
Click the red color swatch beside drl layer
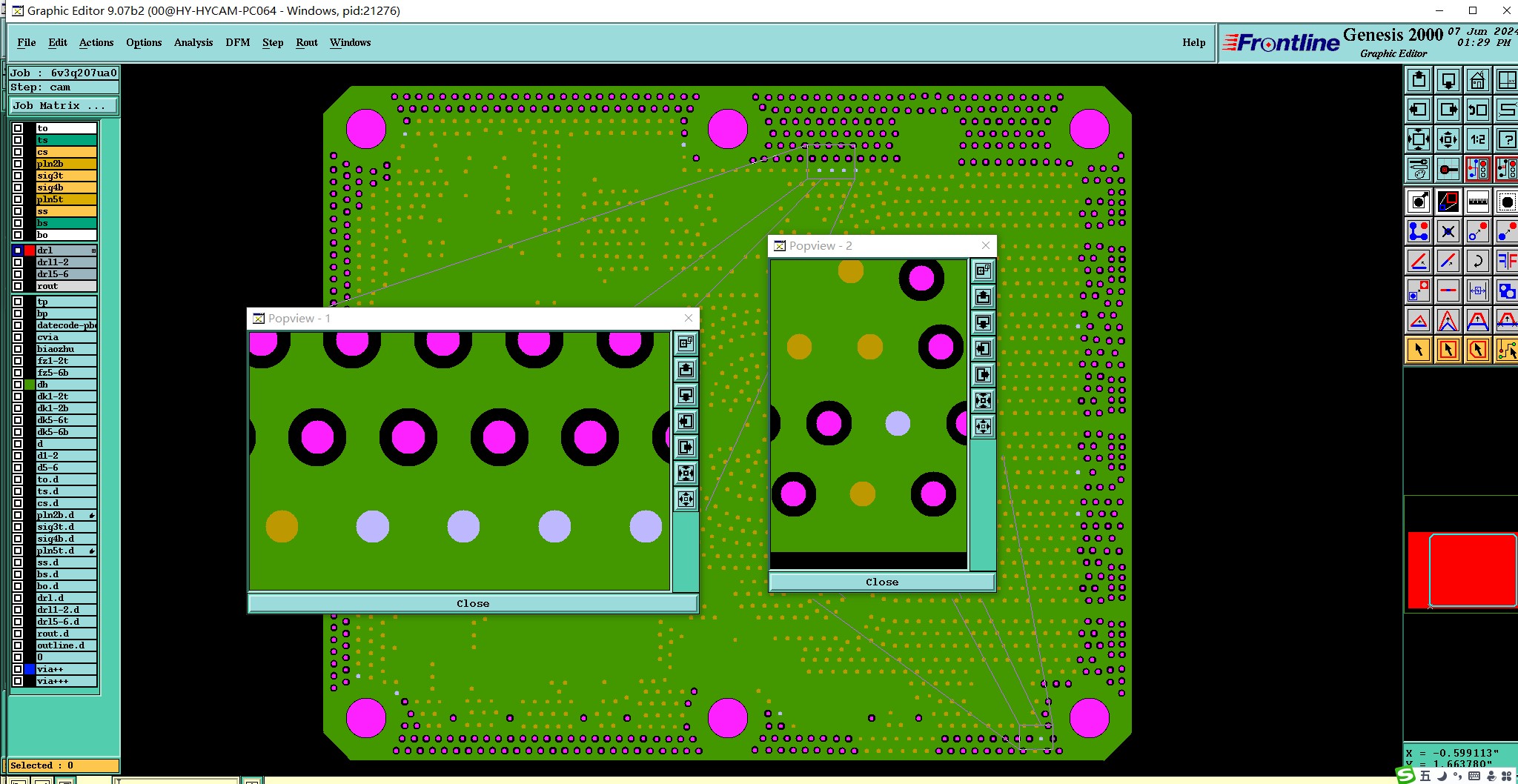click(x=30, y=250)
